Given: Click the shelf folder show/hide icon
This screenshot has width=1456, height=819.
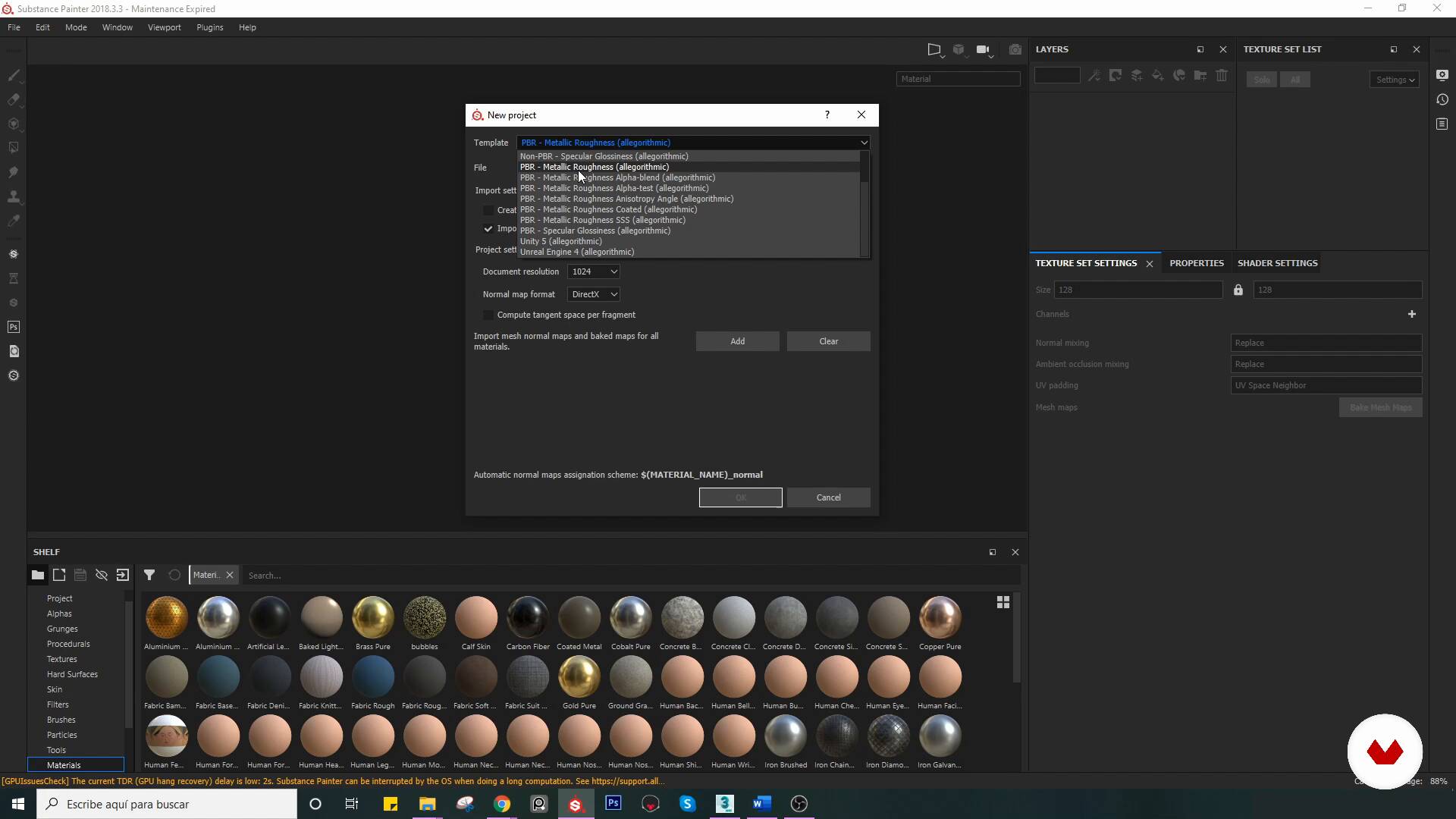Looking at the screenshot, I should tap(37, 575).
